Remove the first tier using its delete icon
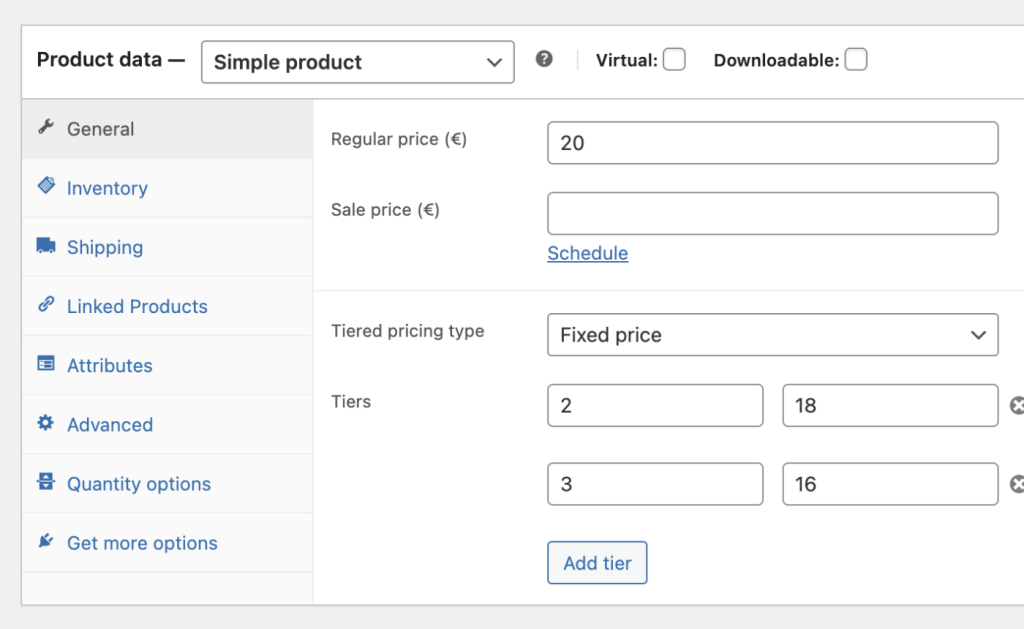The height and width of the screenshot is (629, 1024). pos(1017,405)
